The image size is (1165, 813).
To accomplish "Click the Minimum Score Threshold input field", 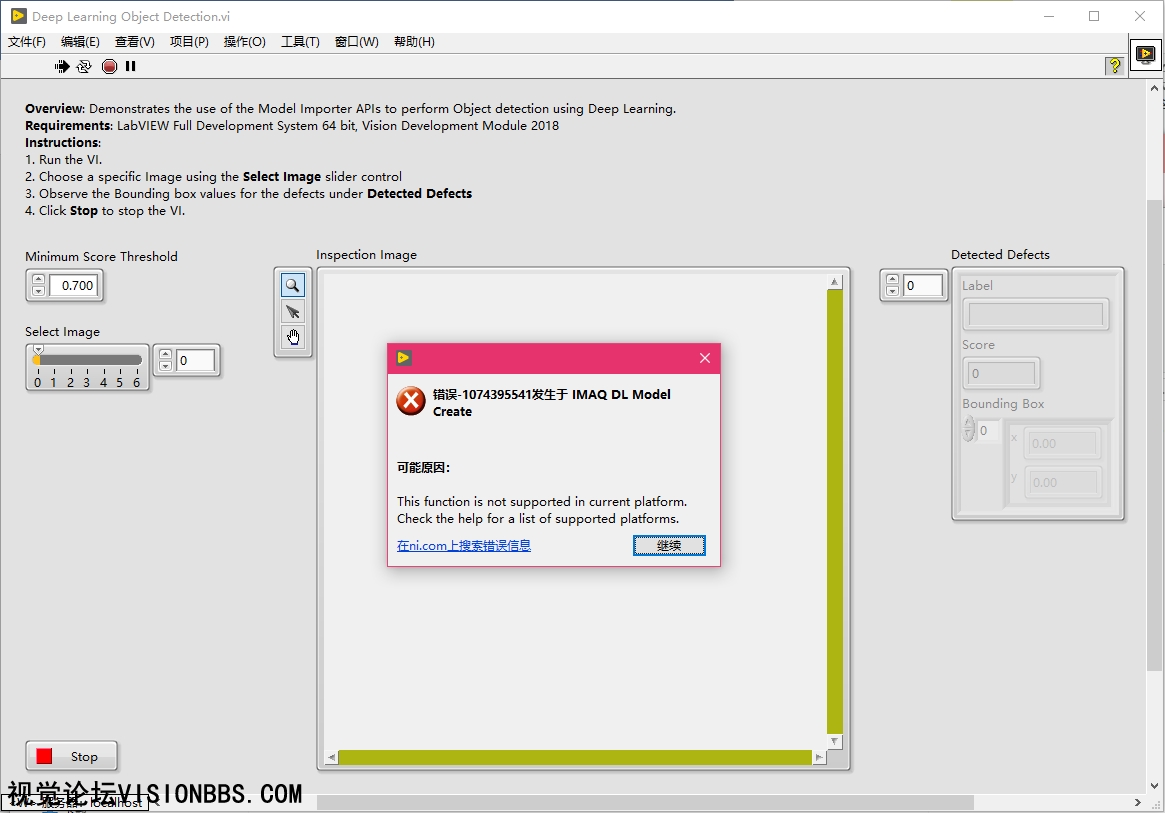I will pyautogui.click(x=76, y=286).
